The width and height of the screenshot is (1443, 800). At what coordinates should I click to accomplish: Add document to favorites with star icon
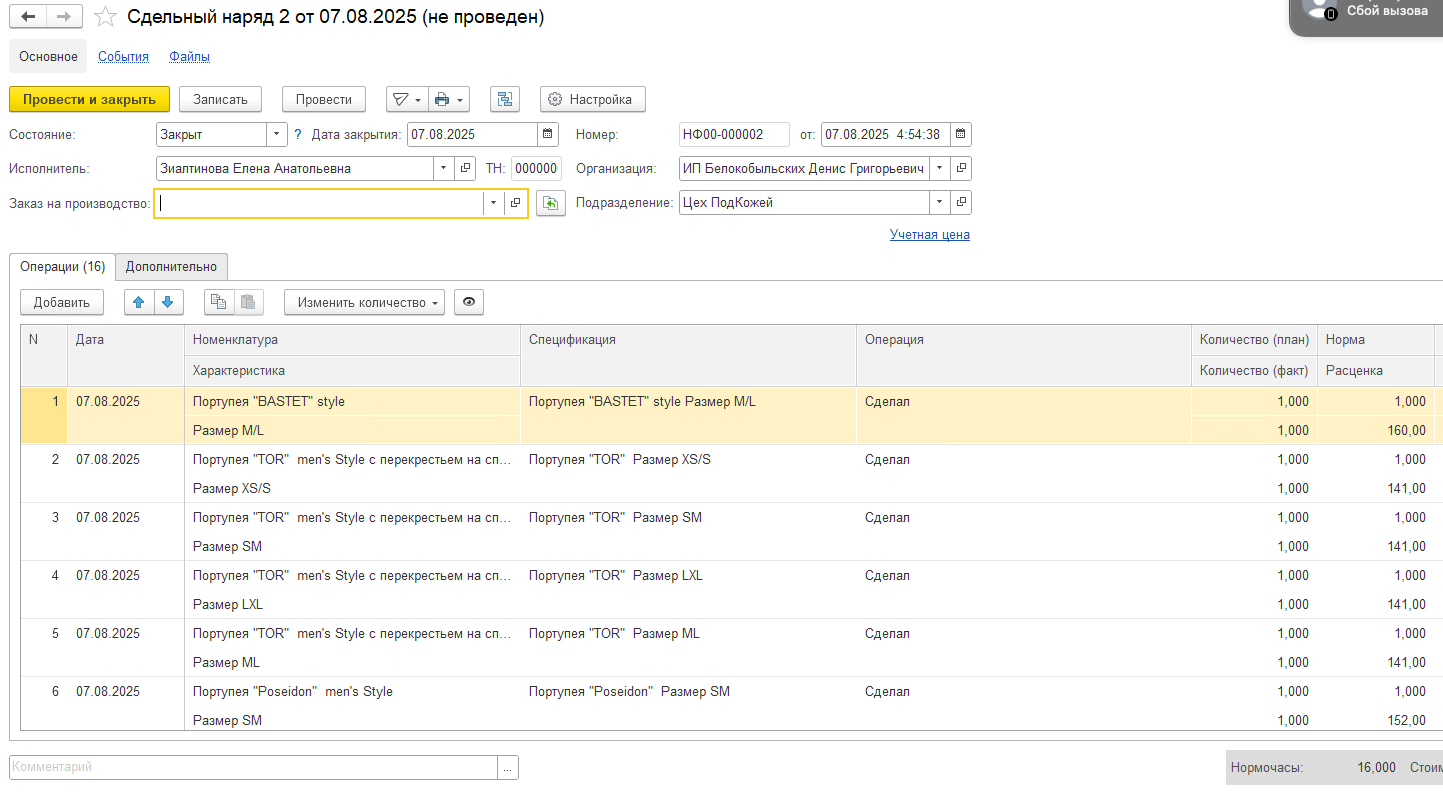pos(104,17)
